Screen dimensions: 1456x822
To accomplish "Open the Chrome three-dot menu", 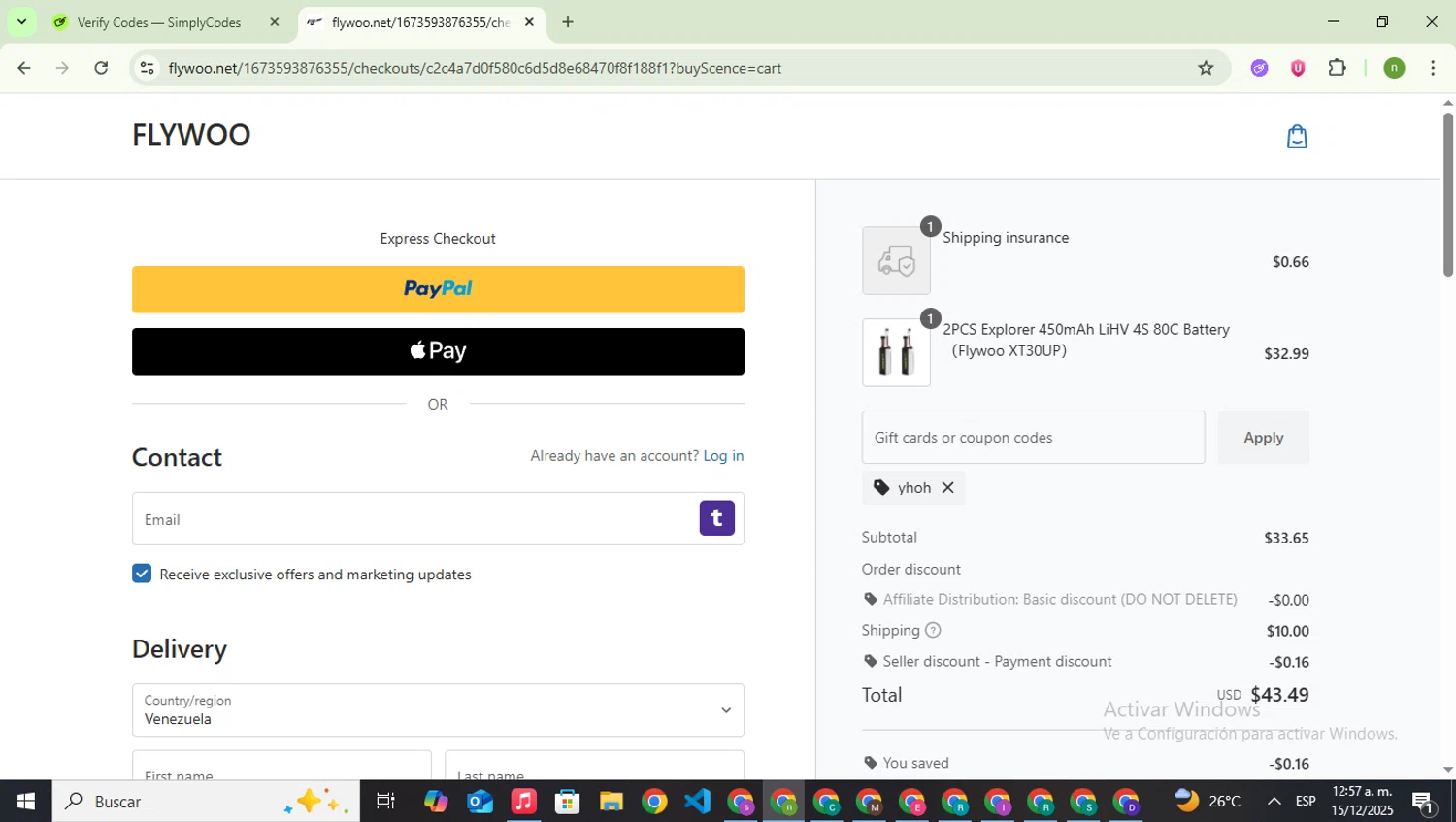I will (x=1433, y=68).
